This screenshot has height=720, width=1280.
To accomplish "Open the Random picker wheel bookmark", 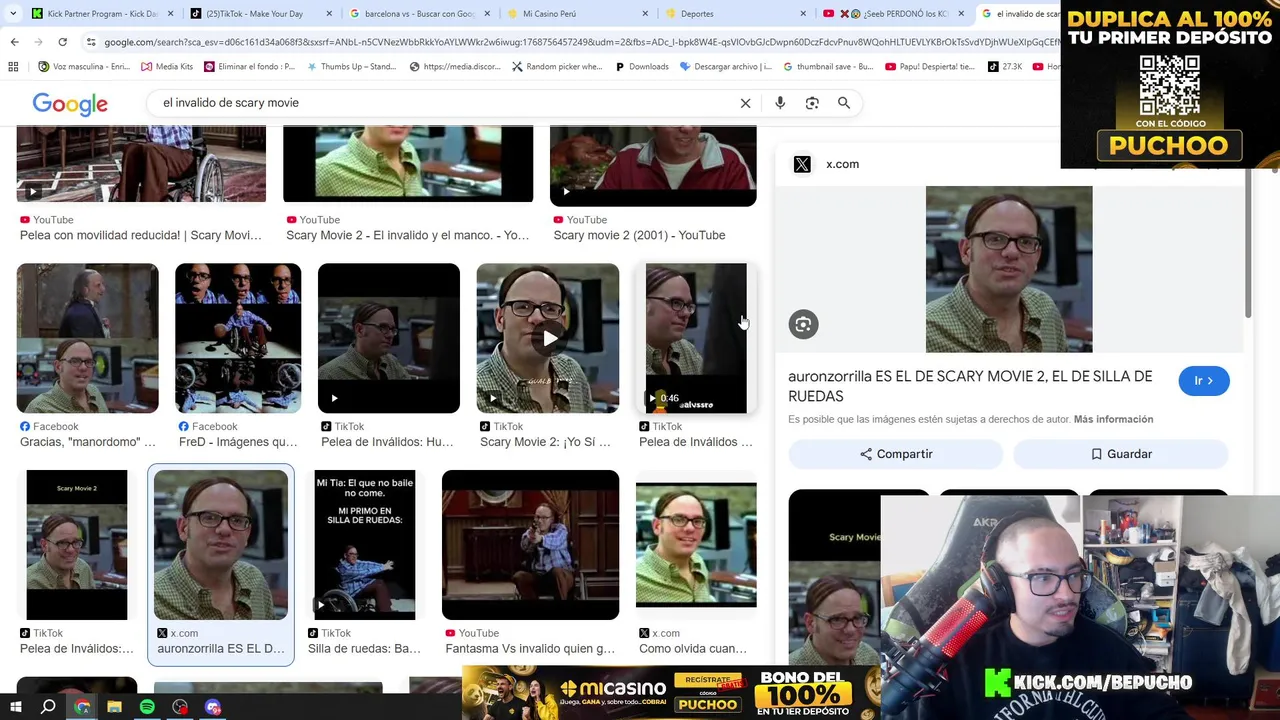I will pos(557,67).
